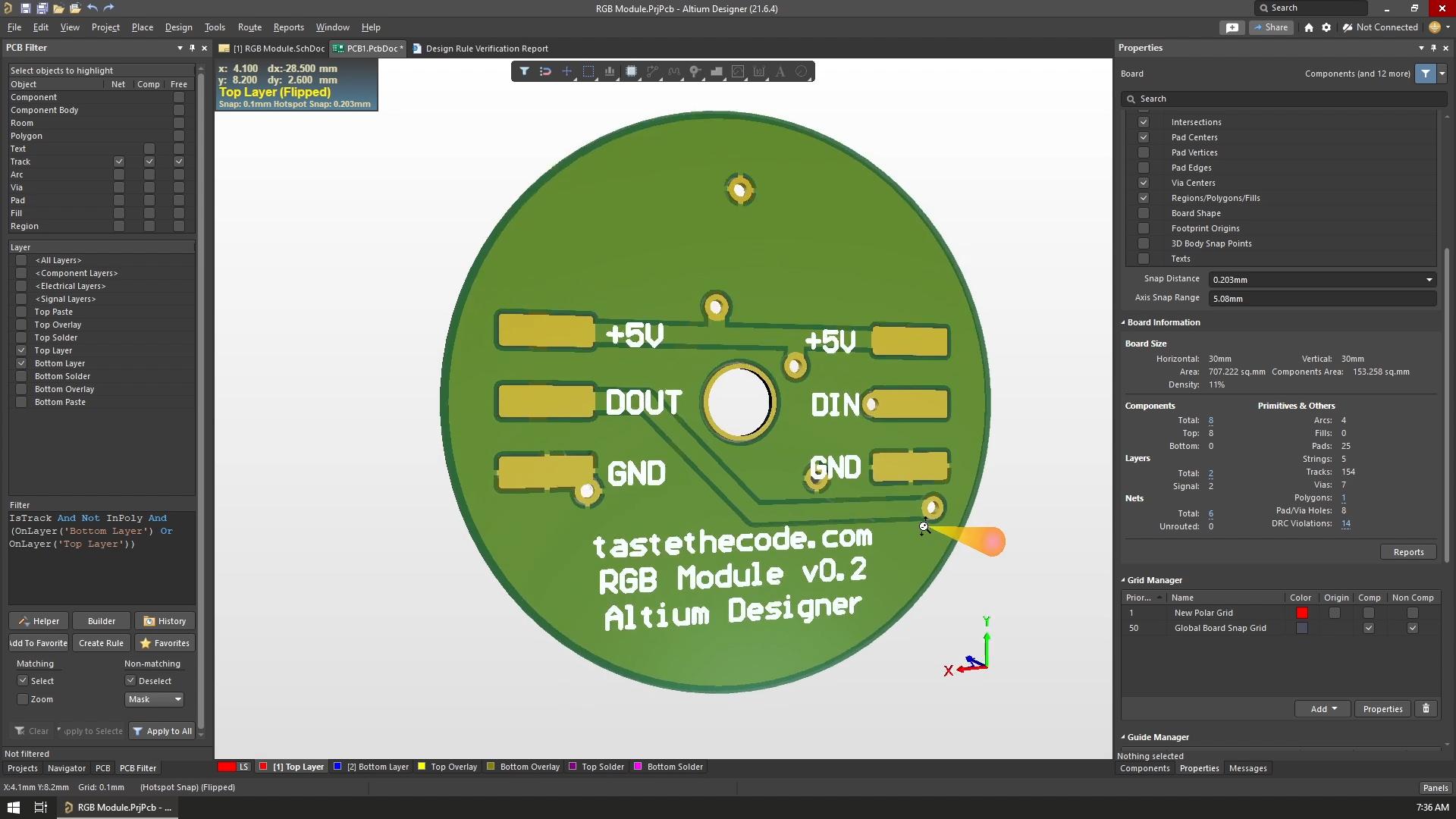Open the Route menu
The height and width of the screenshot is (819, 1456).
pos(249,27)
